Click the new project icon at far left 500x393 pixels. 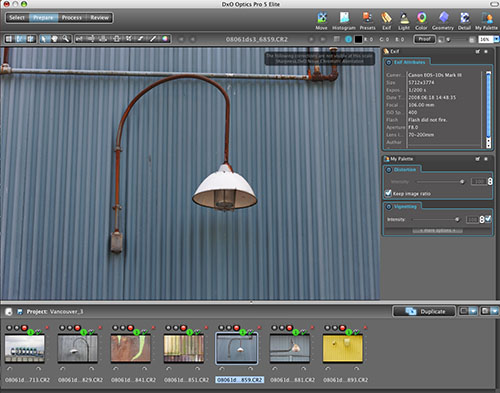(x=9, y=312)
